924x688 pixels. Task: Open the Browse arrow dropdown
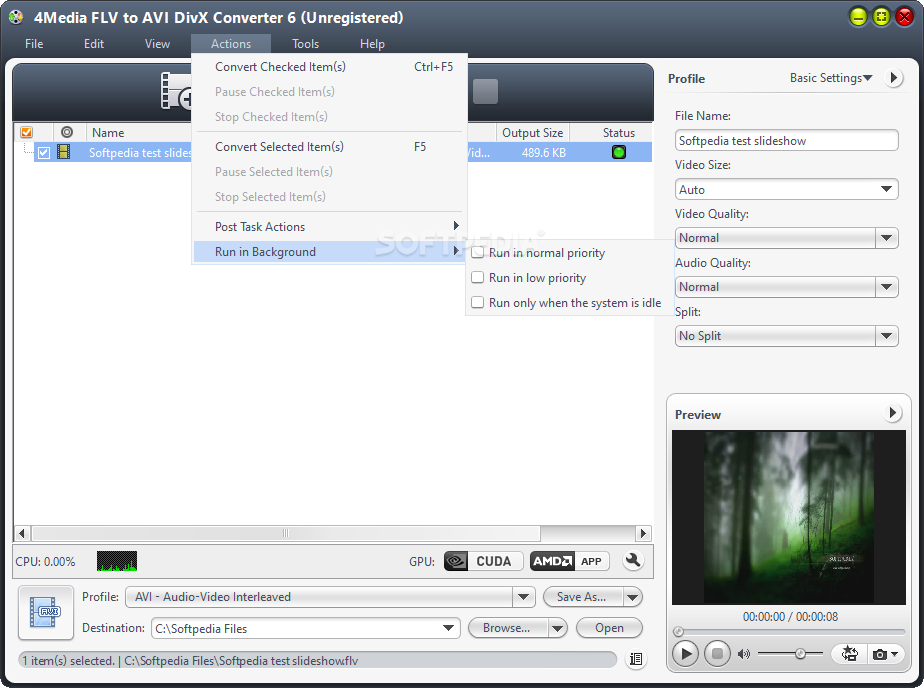tap(557, 629)
